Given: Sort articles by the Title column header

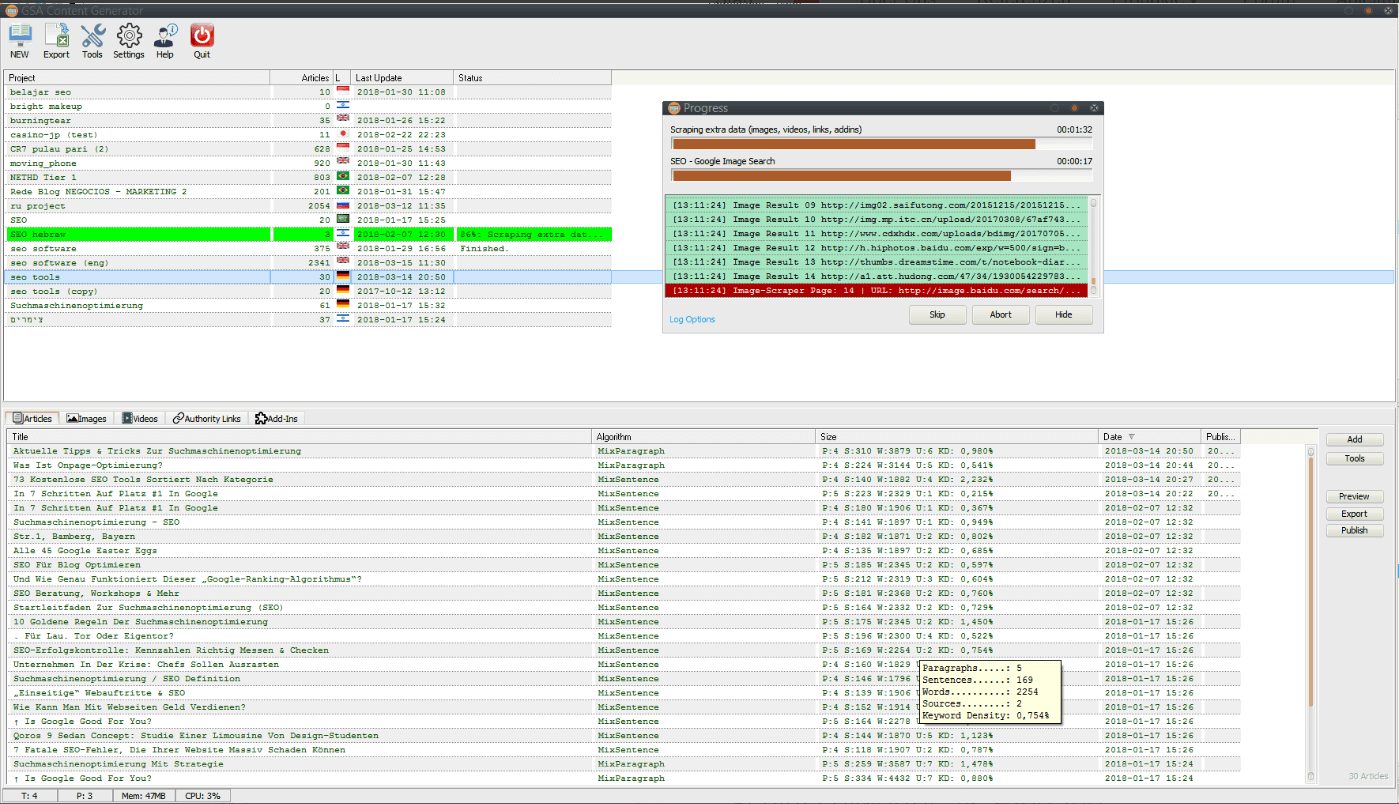Looking at the screenshot, I should click(x=300, y=436).
